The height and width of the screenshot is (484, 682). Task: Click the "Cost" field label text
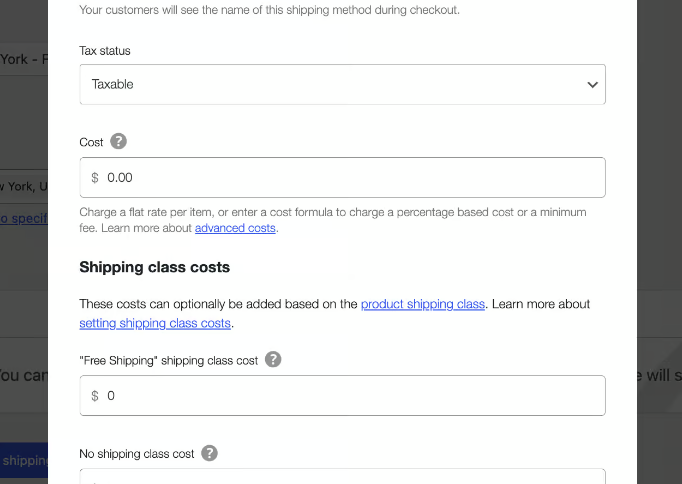point(91,142)
